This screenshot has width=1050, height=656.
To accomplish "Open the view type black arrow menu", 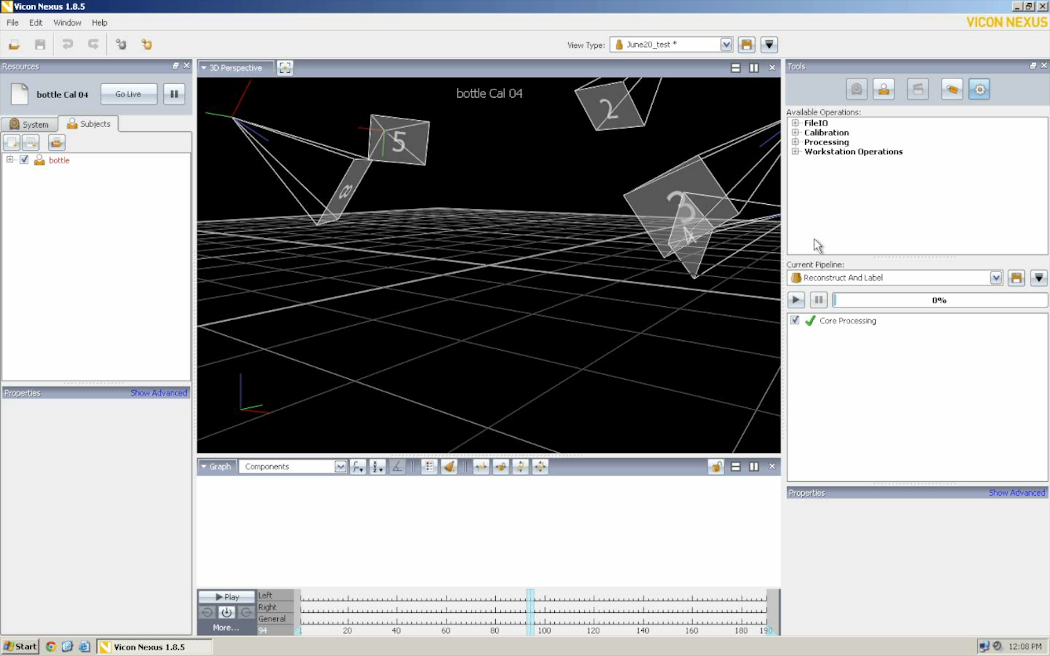I will point(769,45).
